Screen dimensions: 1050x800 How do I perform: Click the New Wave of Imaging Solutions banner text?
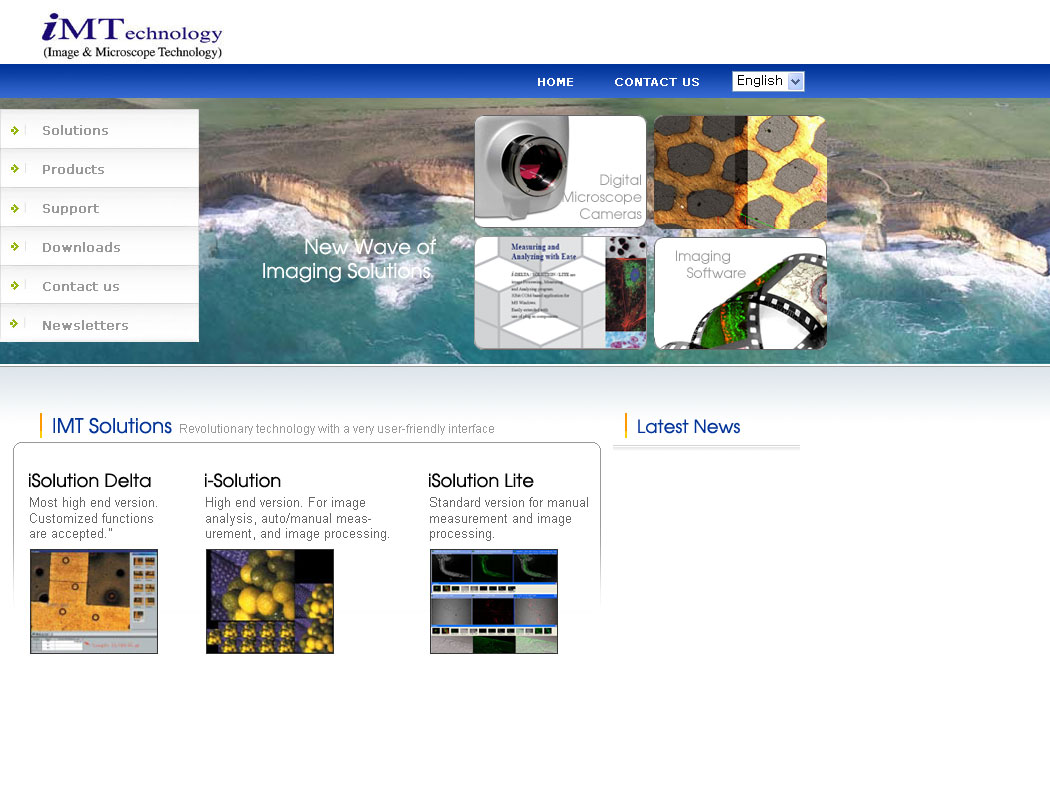[348, 259]
